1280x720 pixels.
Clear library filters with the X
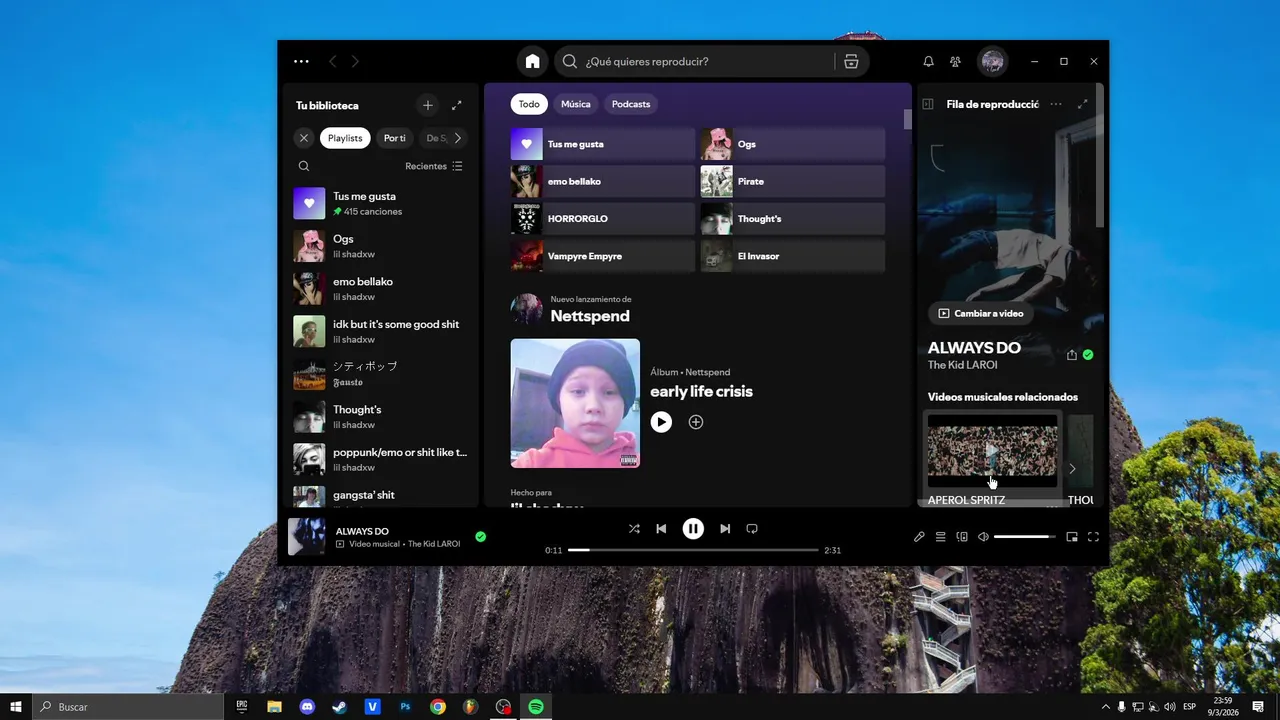(x=304, y=138)
